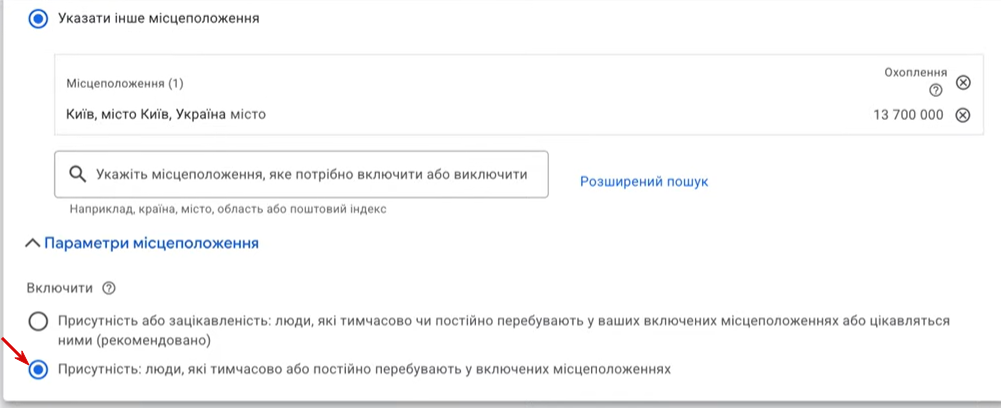Screen dimensions: 1001x408
Task: Click the magnifier icon in the location search
Action: (x=77, y=174)
